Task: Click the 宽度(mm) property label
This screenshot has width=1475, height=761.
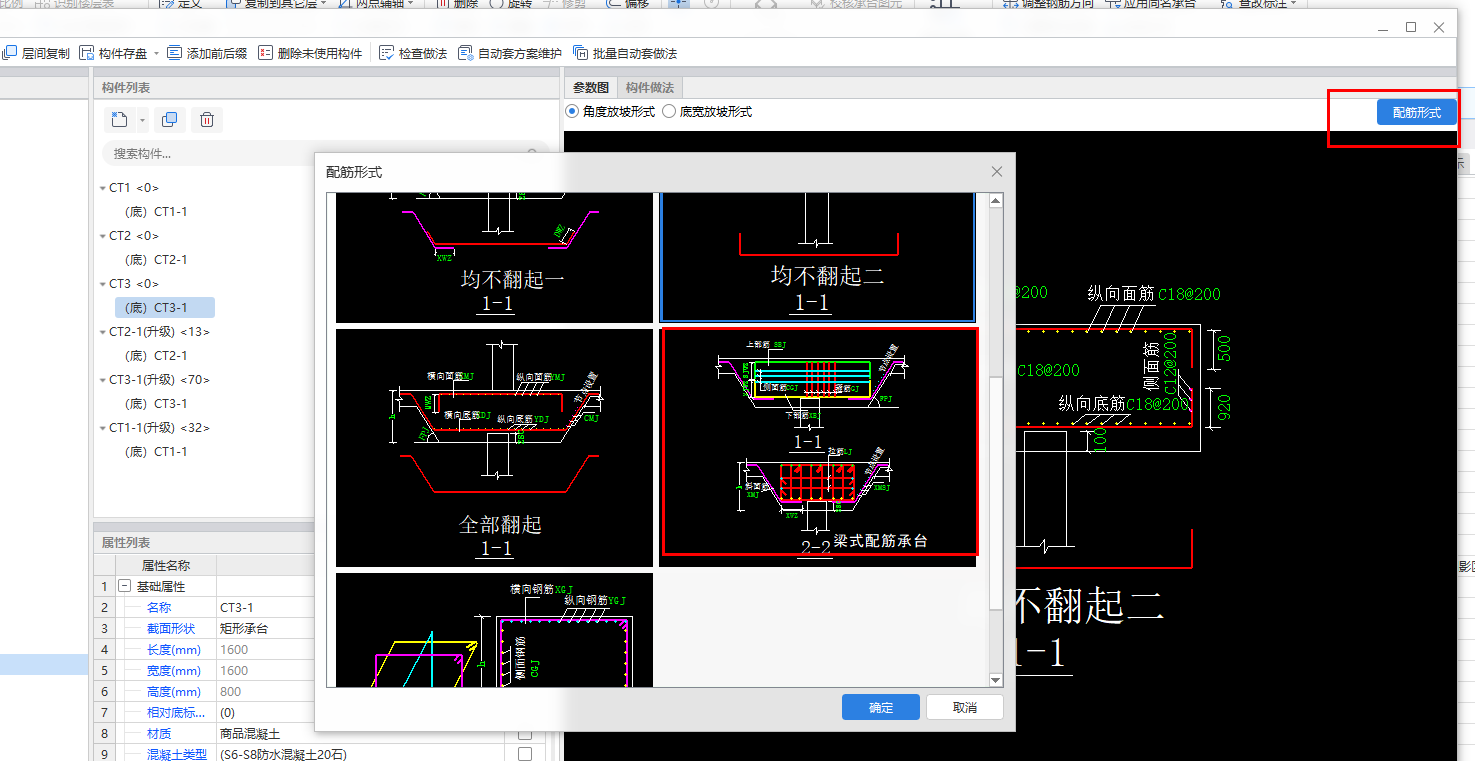Action: pyautogui.click(x=174, y=671)
